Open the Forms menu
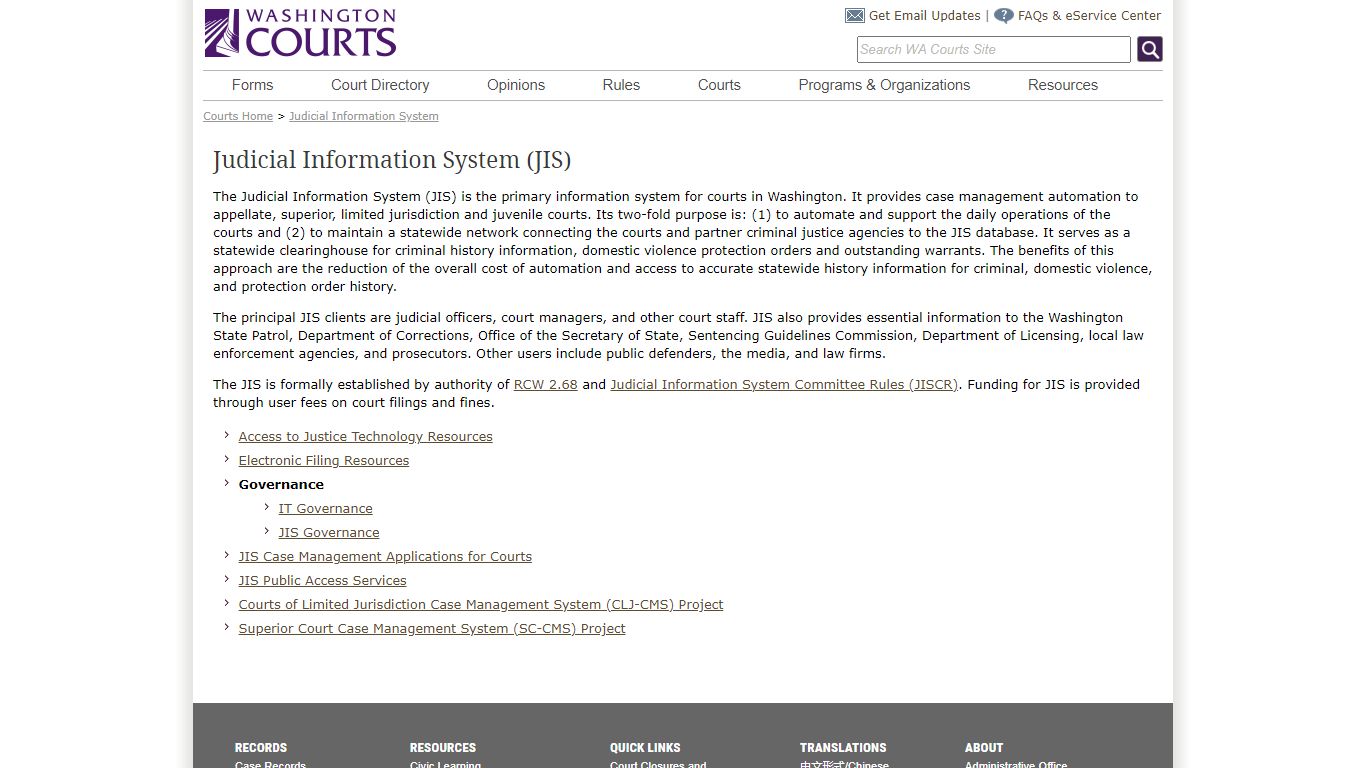Screen dimensions: 1366x768 click(252, 85)
